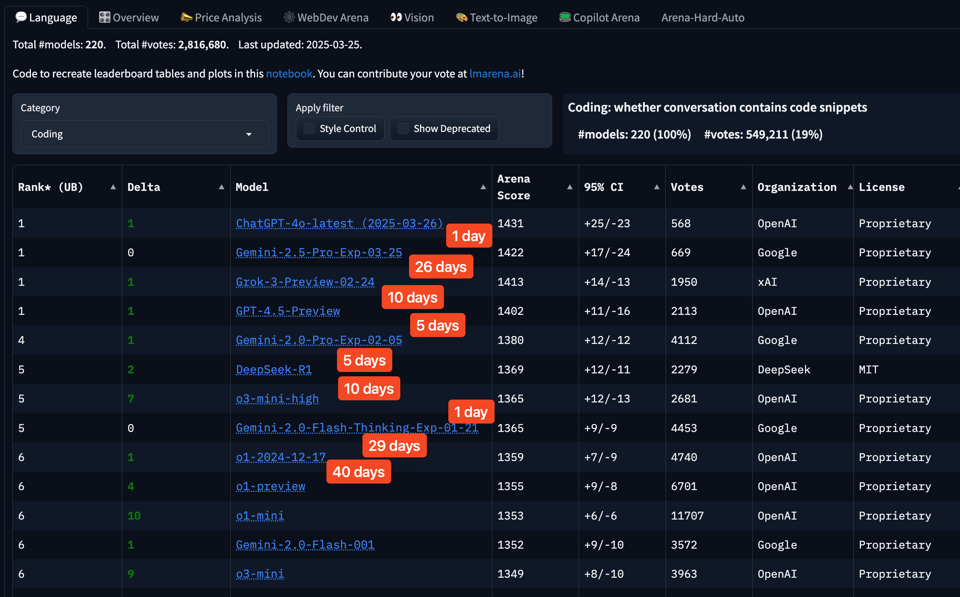The height and width of the screenshot is (597, 960).
Task: Click the 95% CI sort arrow
Action: point(656,187)
